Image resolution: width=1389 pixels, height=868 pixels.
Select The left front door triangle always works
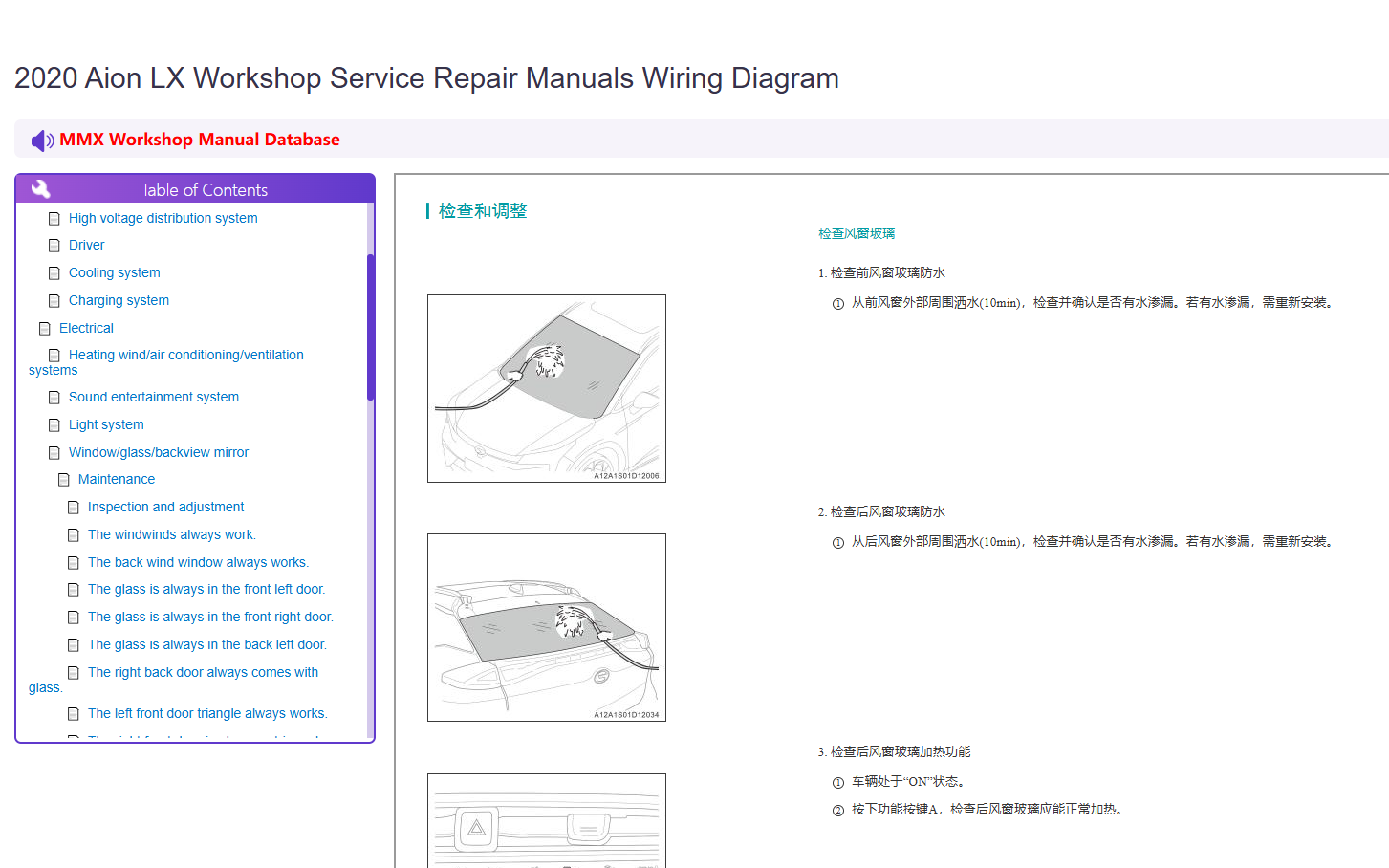[x=207, y=713]
